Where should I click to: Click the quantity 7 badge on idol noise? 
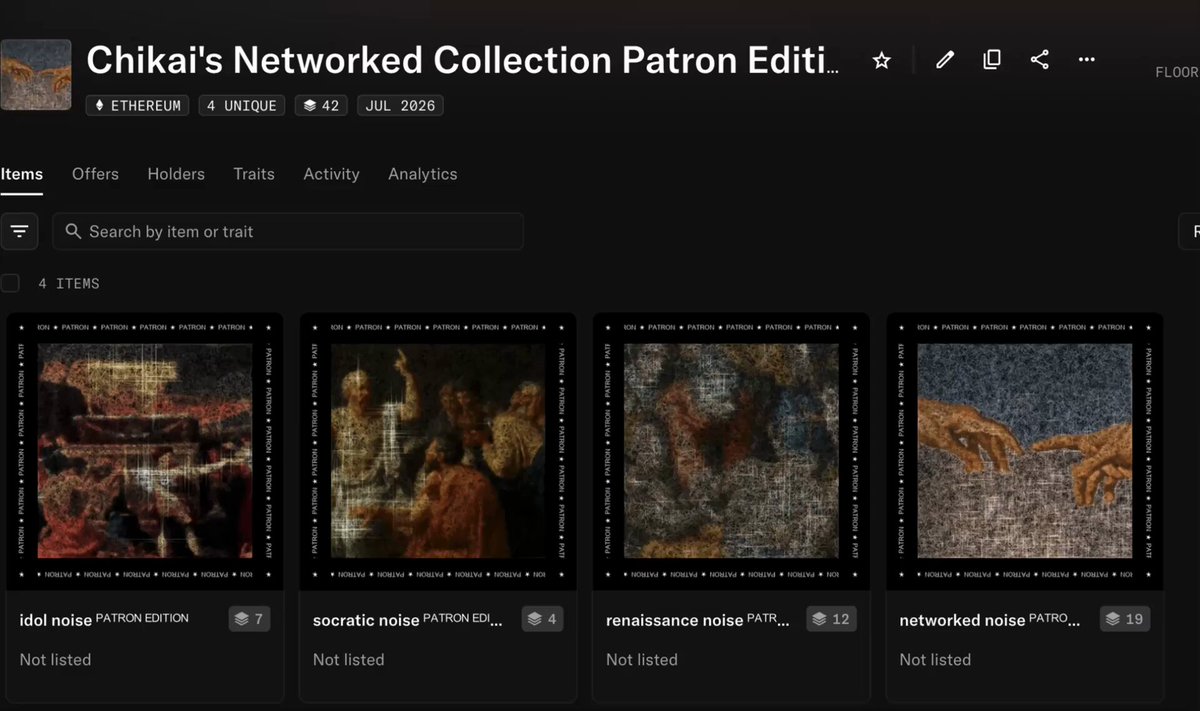[x=249, y=619]
